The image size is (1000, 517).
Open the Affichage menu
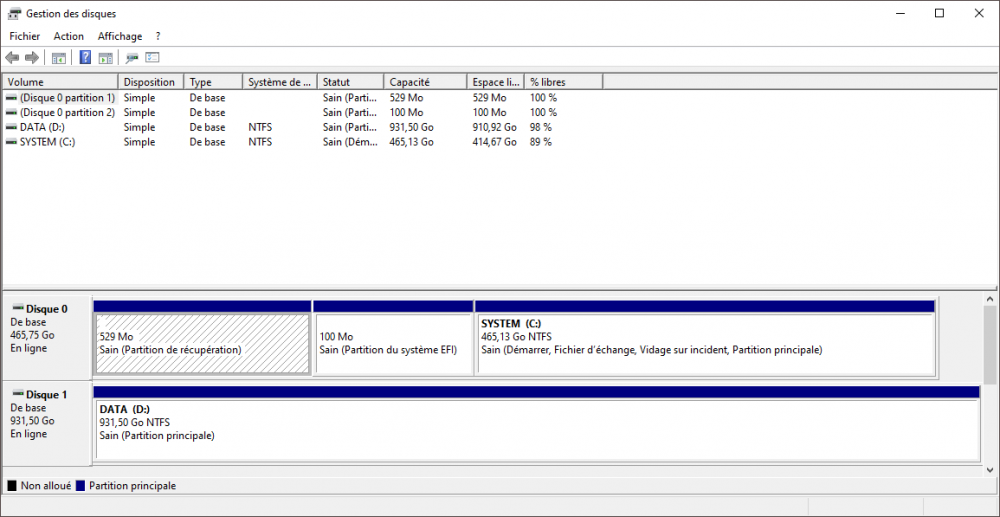tap(120, 36)
